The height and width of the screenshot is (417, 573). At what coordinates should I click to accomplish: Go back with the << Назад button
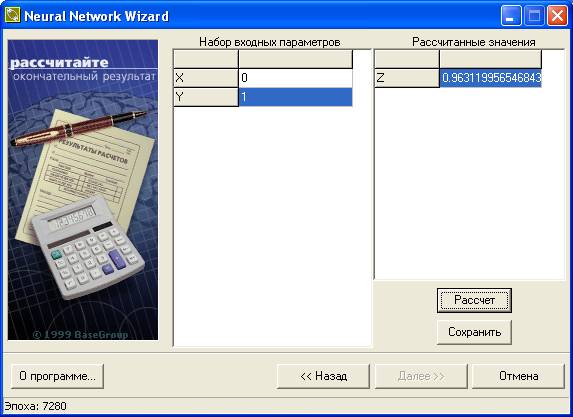323,376
